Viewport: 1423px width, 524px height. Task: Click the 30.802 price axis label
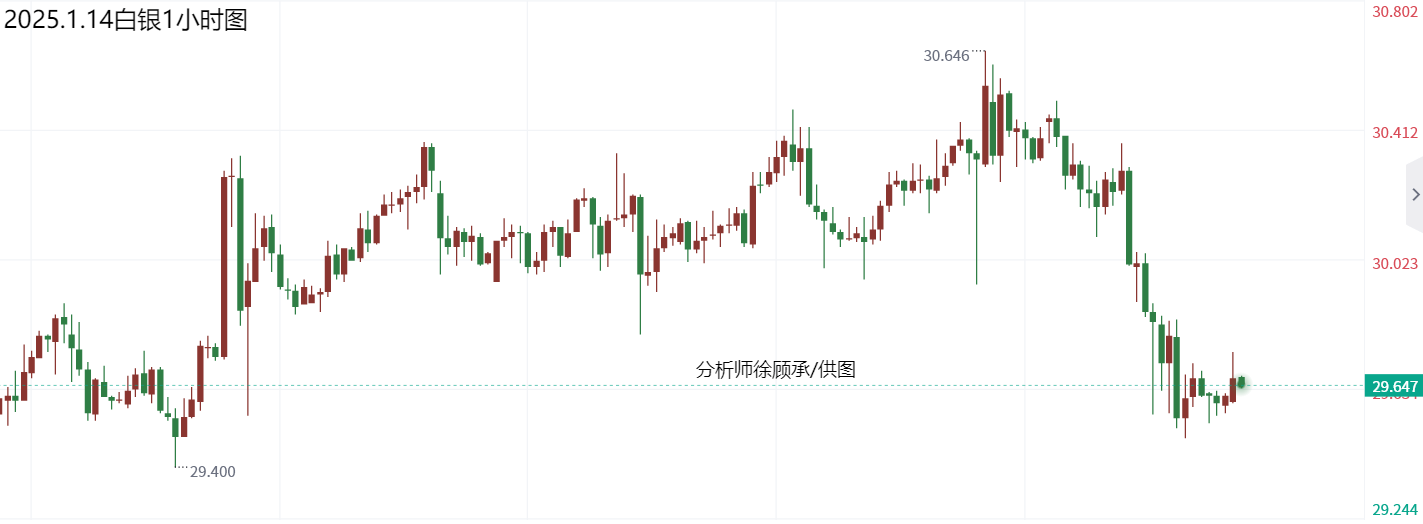coord(1395,13)
